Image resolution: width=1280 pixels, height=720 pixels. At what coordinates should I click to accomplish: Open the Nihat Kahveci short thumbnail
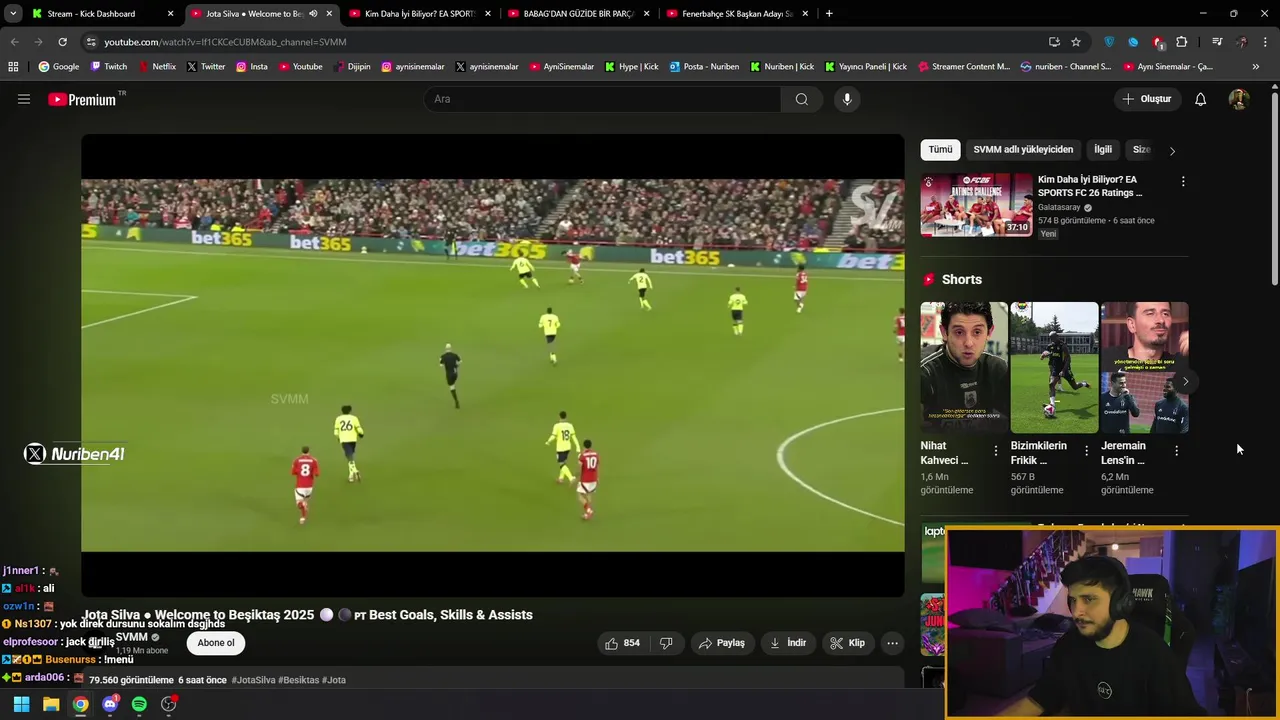[963, 367]
